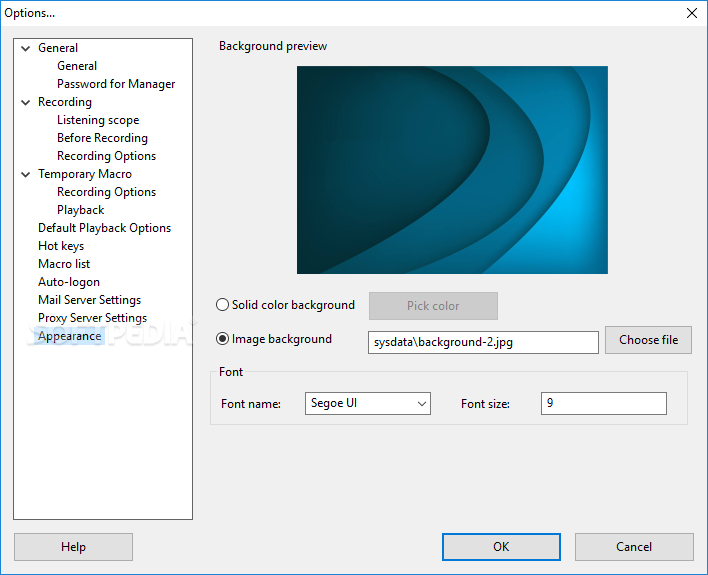This screenshot has width=708, height=575.
Task: Select the Temporary Macro category
Action: coord(85,174)
